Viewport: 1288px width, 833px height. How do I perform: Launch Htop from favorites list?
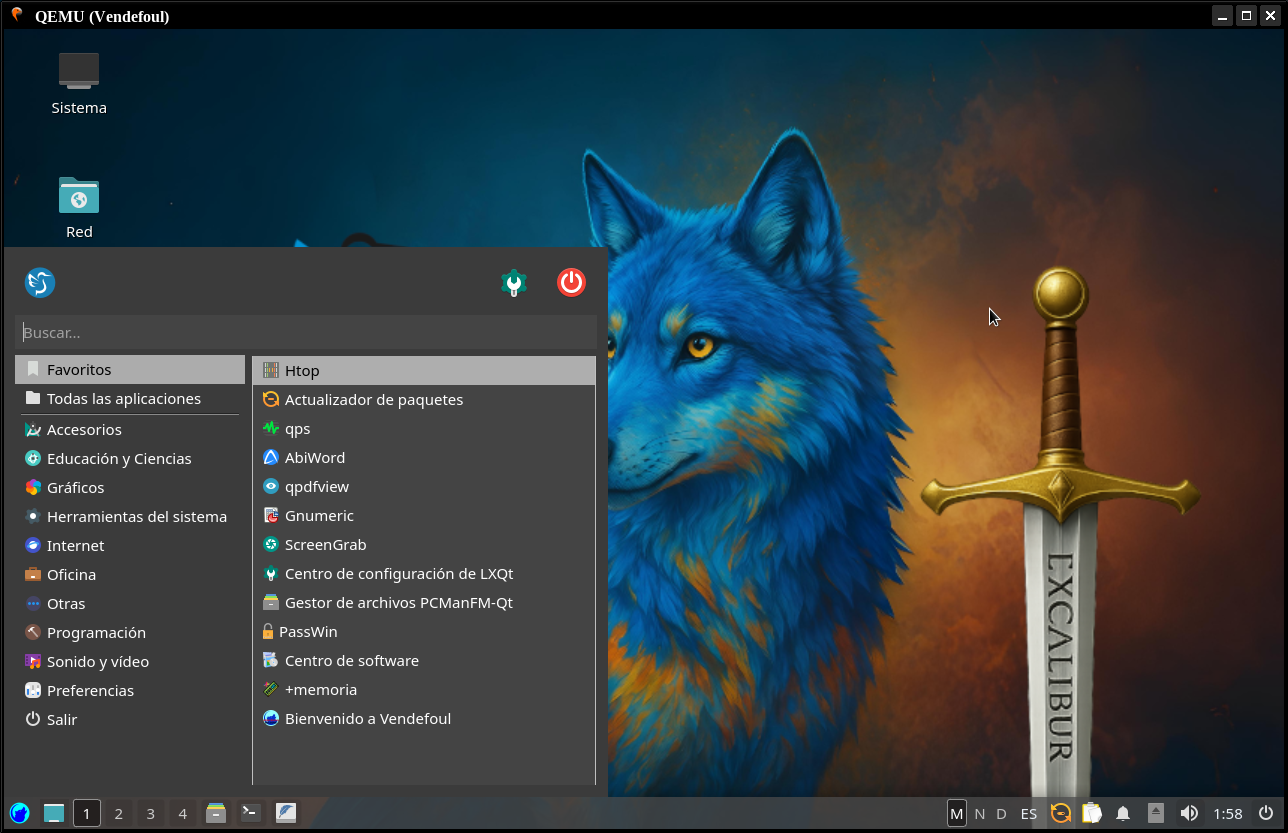coord(302,371)
